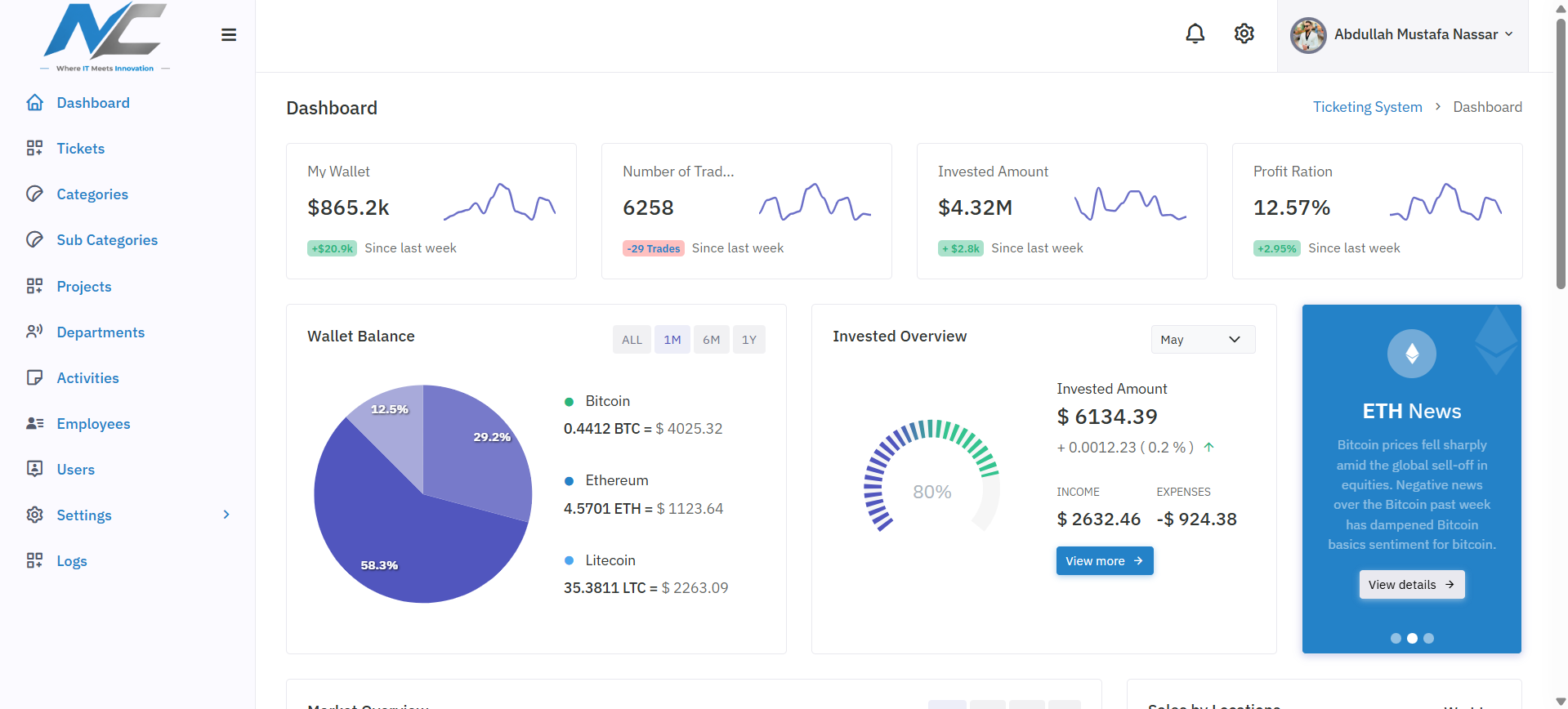Click the '+$20.9k' wallet change badge

(x=332, y=248)
